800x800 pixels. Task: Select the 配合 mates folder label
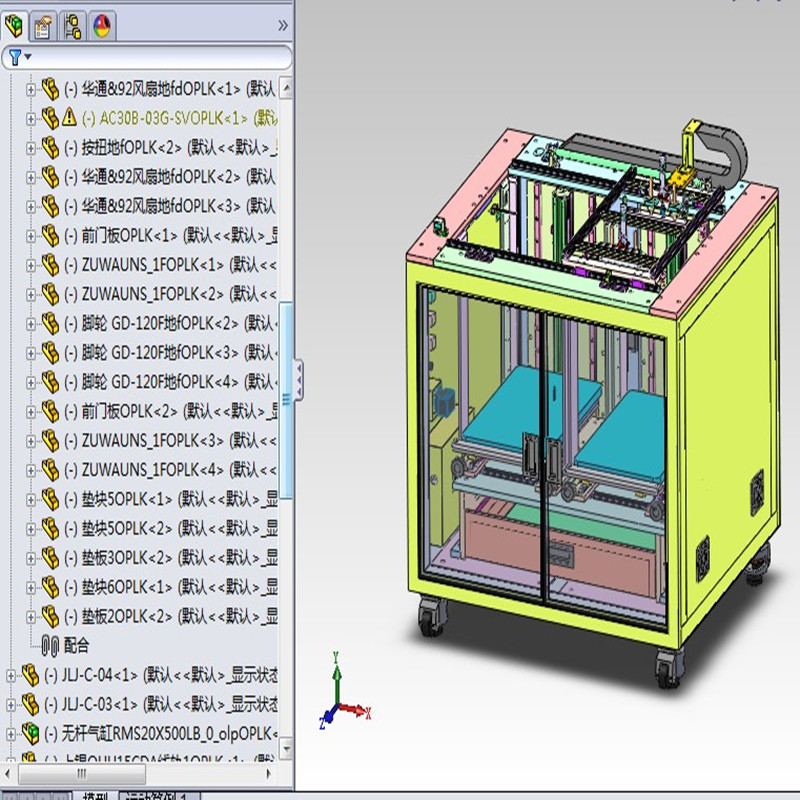tap(76, 646)
